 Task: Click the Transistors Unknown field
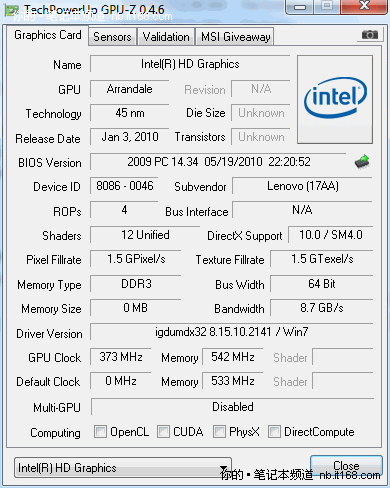(261, 137)
